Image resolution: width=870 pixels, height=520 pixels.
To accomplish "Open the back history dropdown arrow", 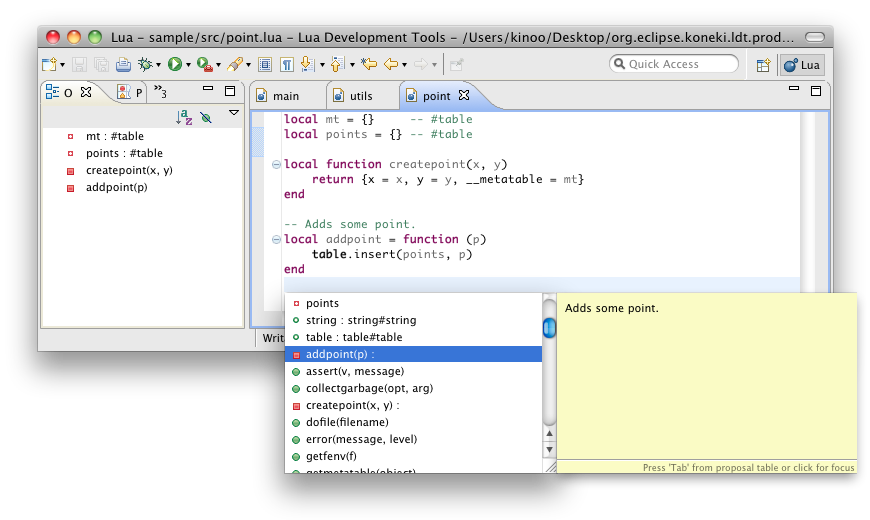I will click(404, 65).
